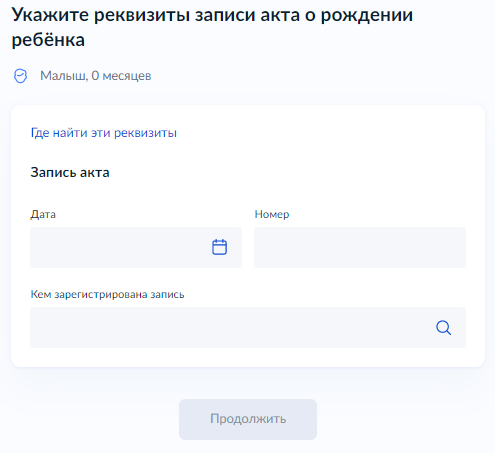Open the calendar date picker icon
495x453 pixels.
coord(219,247)
